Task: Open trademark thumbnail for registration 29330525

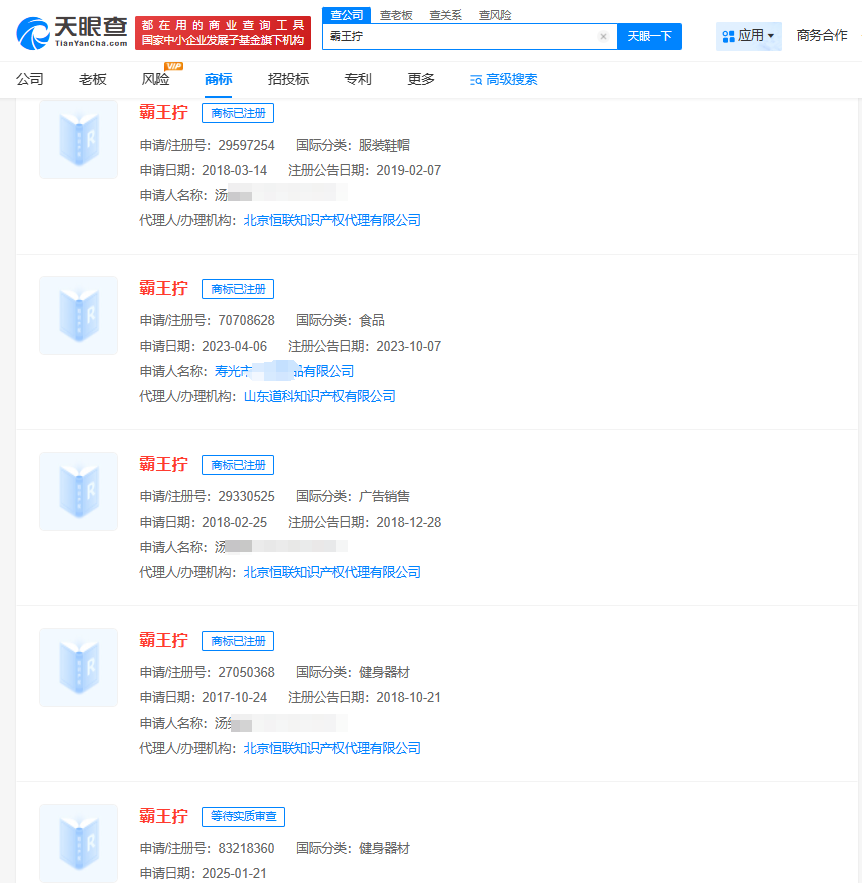Action: [x=78, y=491]
